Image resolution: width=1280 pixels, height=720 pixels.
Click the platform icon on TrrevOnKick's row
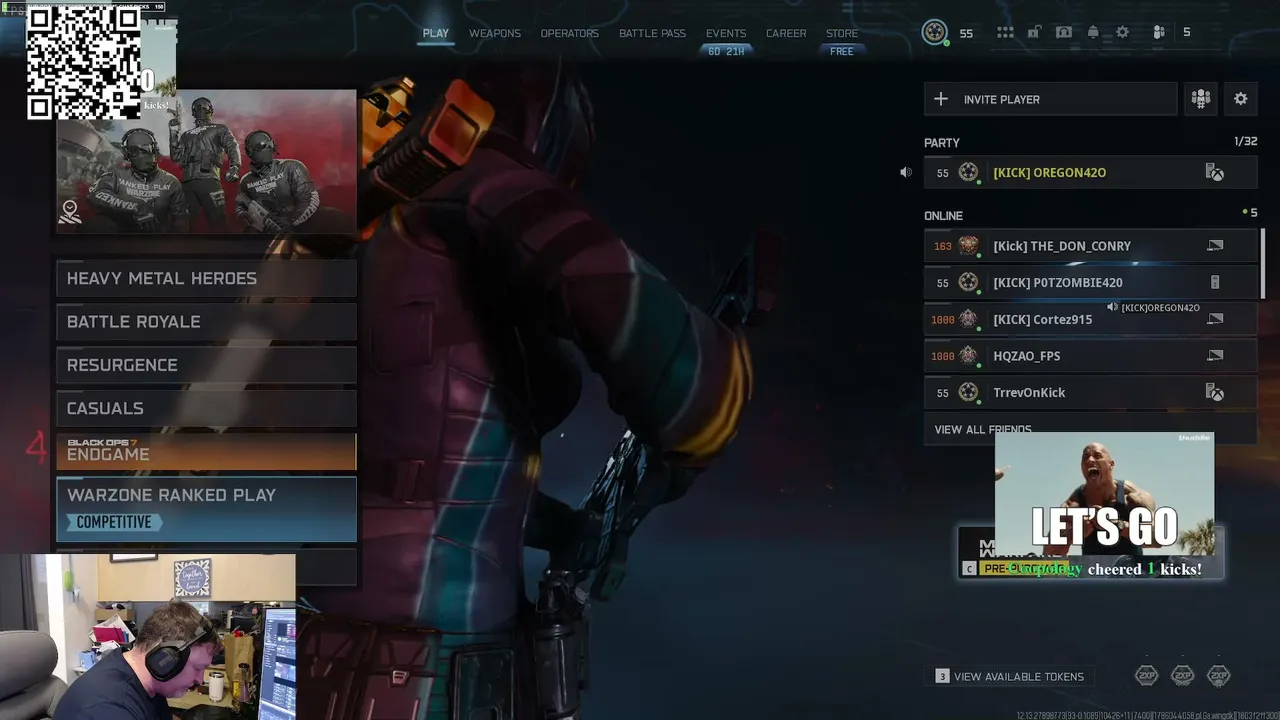pos(1215,392)
